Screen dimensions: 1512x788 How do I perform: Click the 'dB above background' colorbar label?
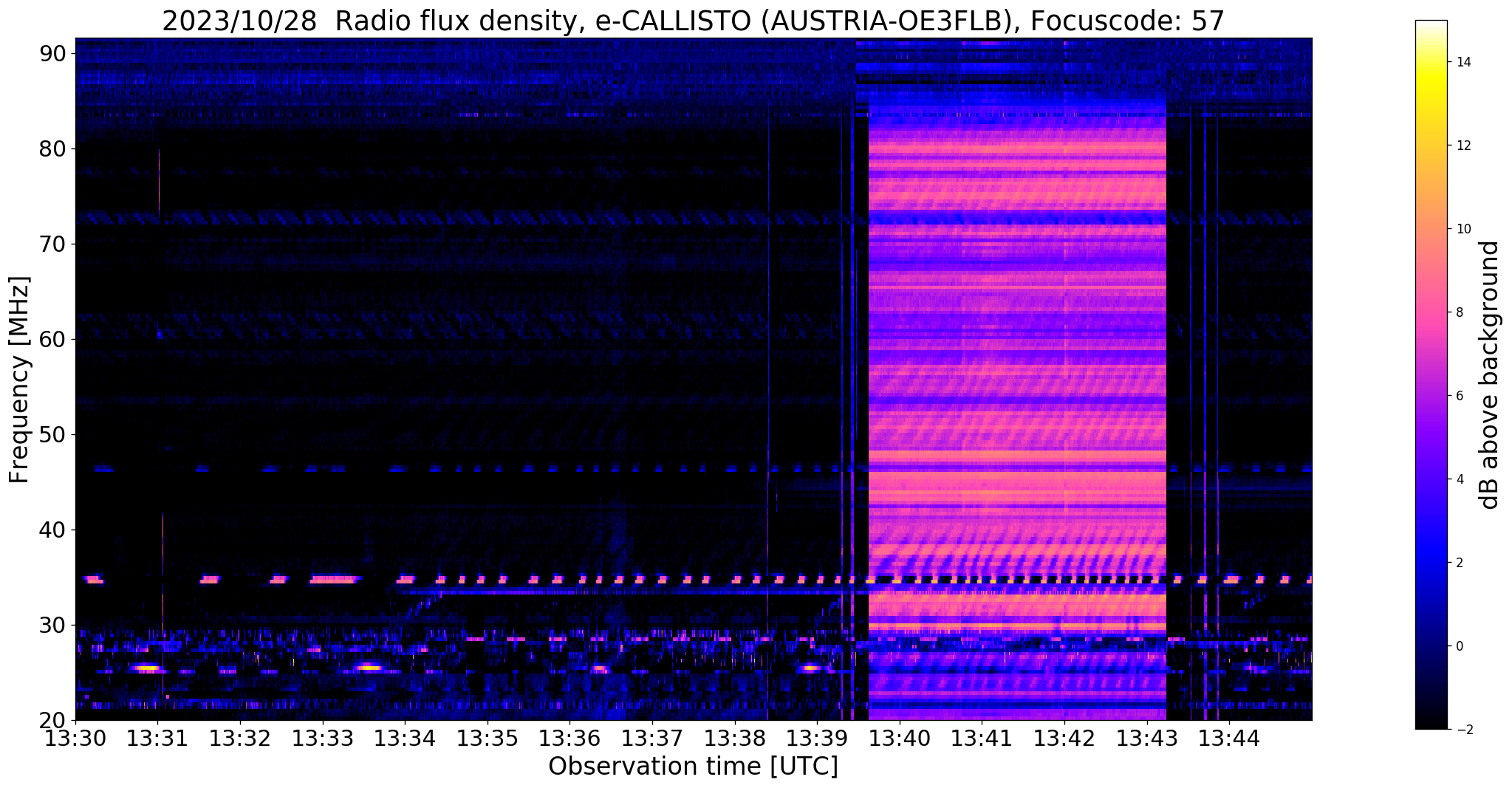[x=1490, y=375]
